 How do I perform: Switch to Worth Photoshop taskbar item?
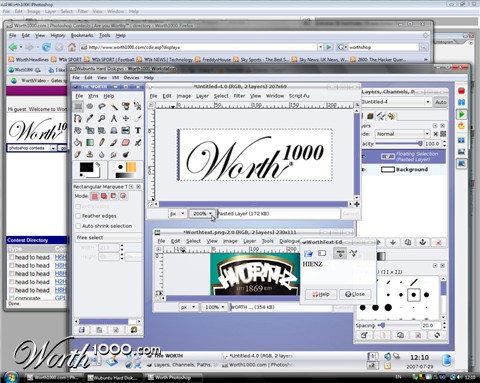pyautogui.click(x=174, y=378)
